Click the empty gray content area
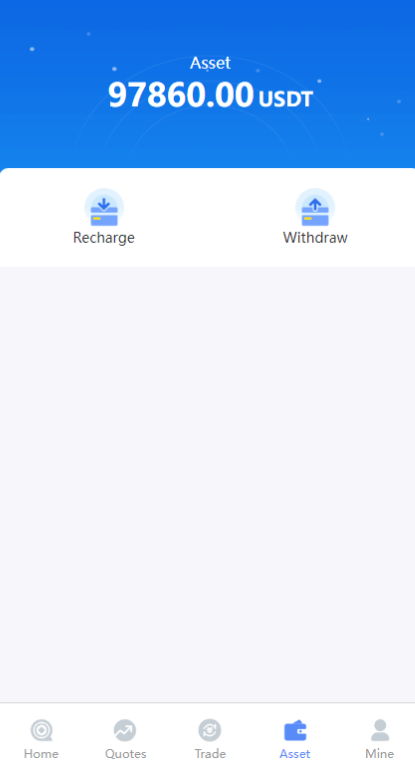Viewport: 415px width, 761px height. coord(207,484)
